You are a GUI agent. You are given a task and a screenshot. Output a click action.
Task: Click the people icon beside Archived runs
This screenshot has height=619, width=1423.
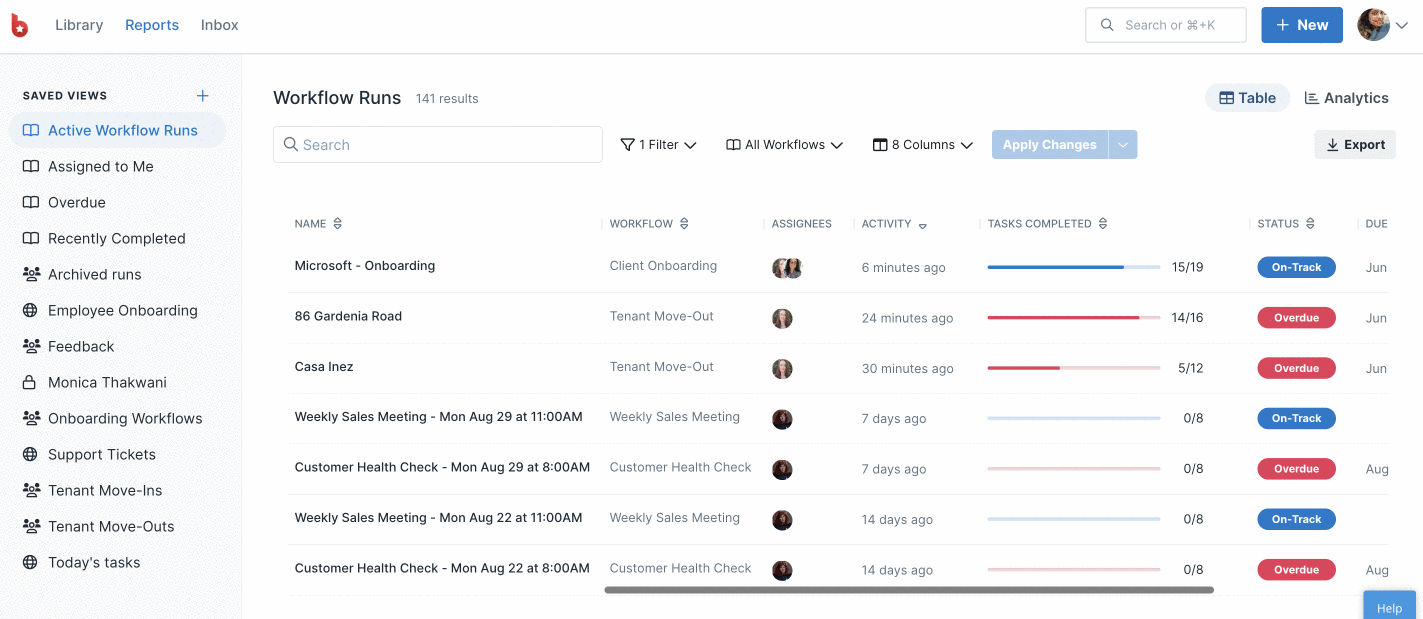click(x=31, y=274)
